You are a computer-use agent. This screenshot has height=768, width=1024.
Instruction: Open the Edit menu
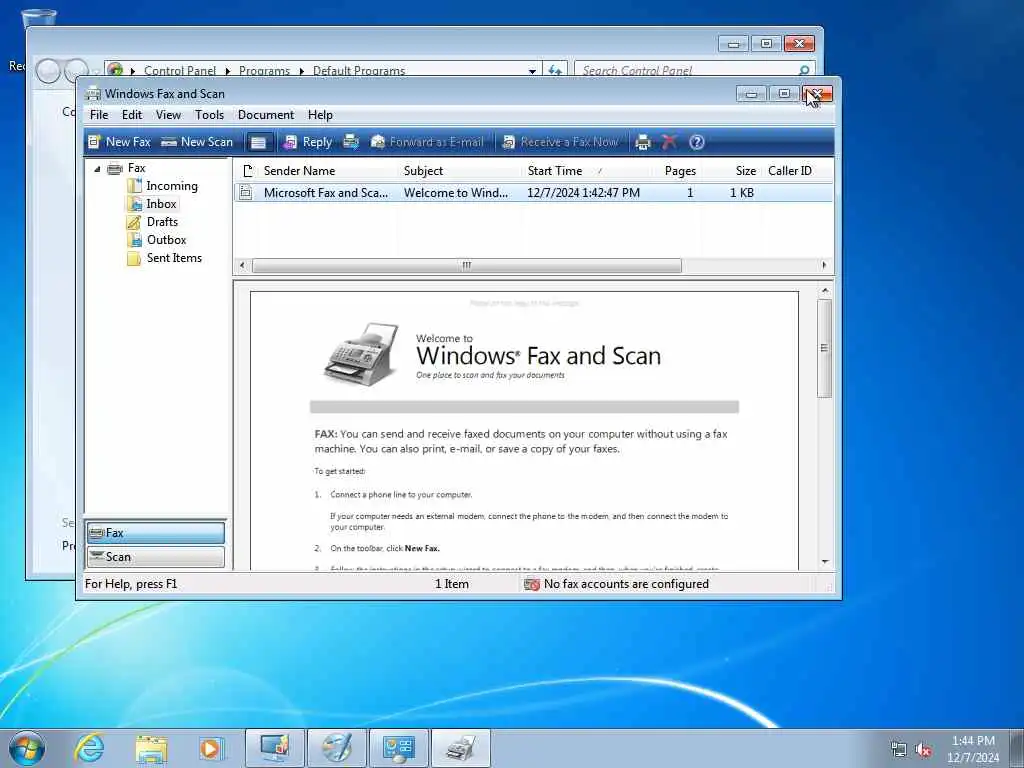132,115
